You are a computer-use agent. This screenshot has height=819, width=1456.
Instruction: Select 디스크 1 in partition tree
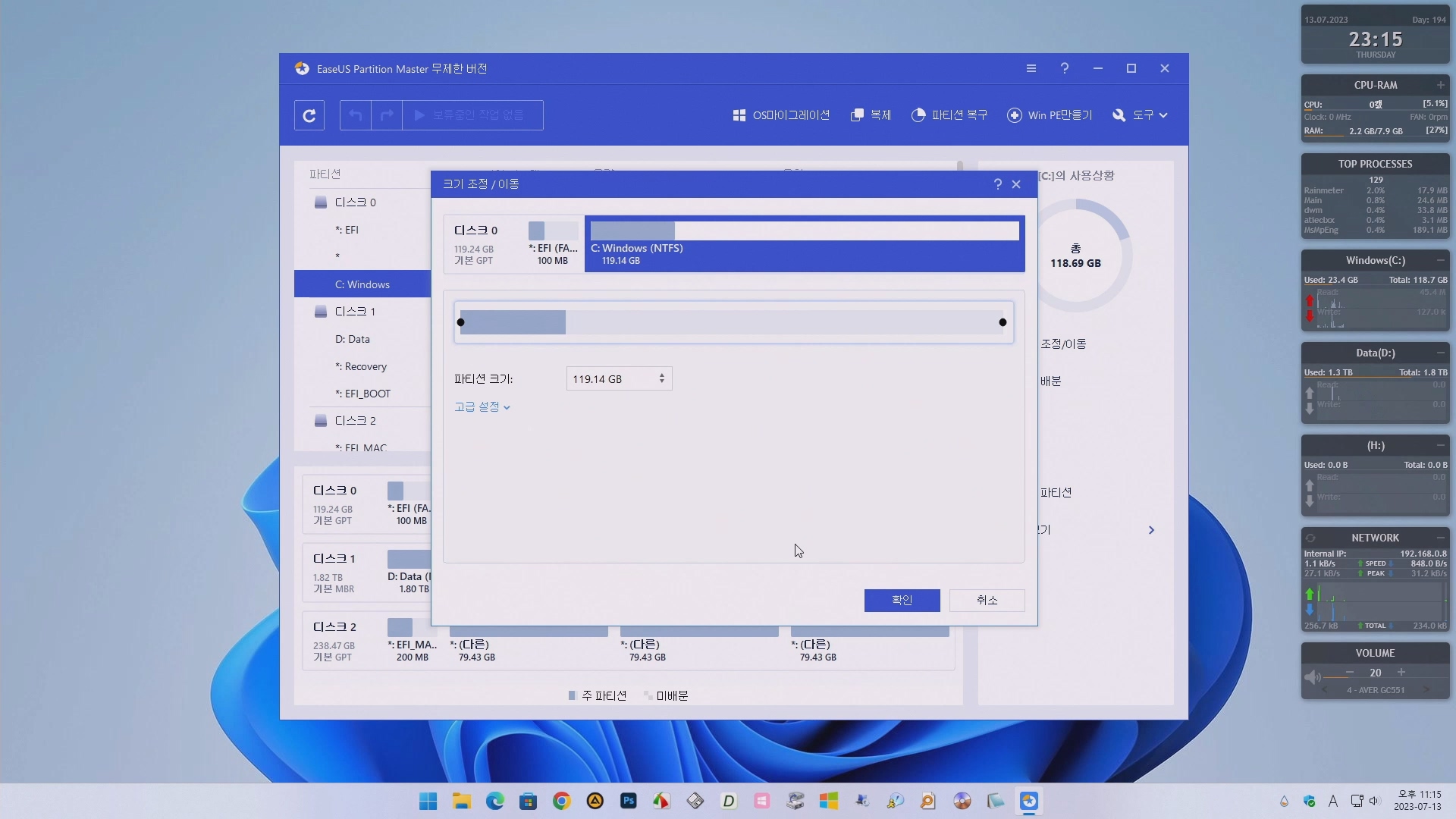(x=355, y=312)
